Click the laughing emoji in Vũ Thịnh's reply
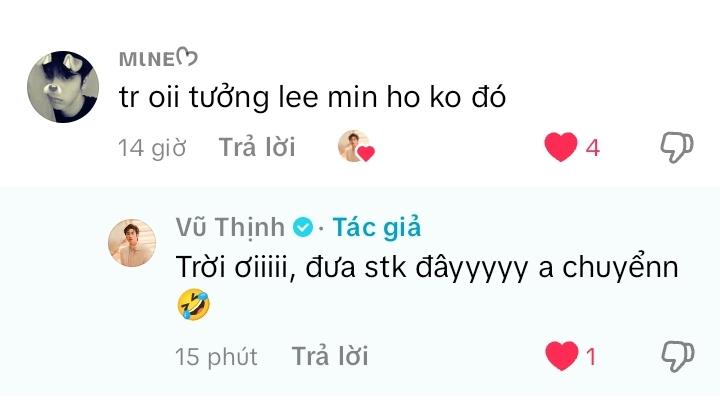 194,304
